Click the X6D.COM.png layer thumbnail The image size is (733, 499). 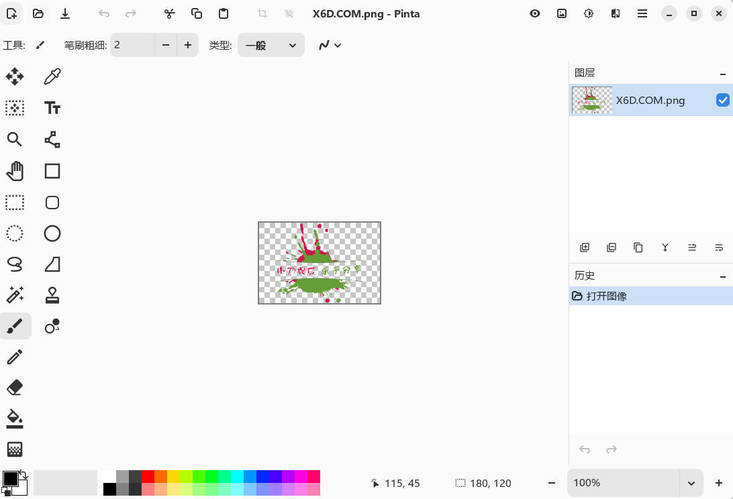tap(592, 100)
